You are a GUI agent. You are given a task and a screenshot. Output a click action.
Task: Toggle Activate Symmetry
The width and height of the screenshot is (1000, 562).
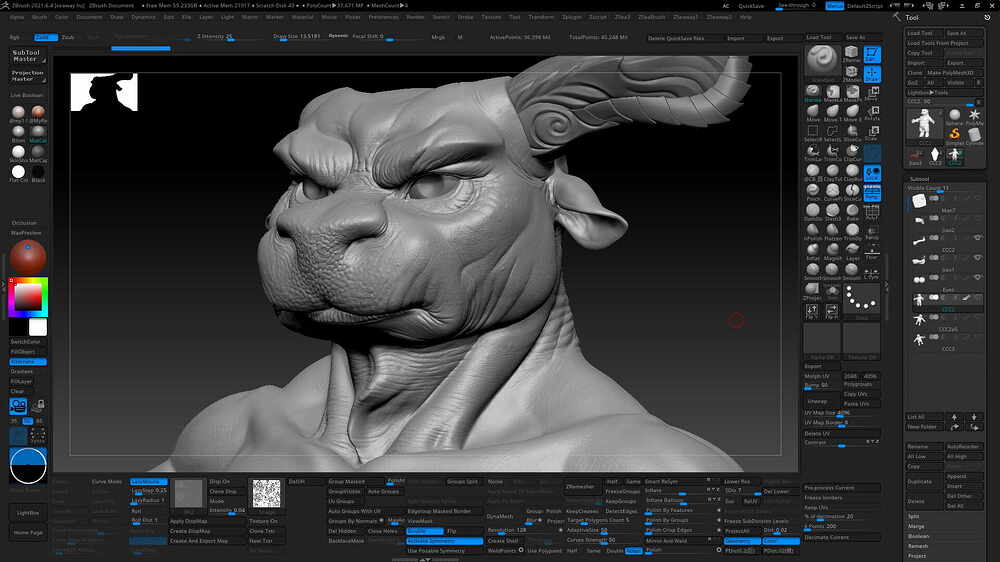444,541
